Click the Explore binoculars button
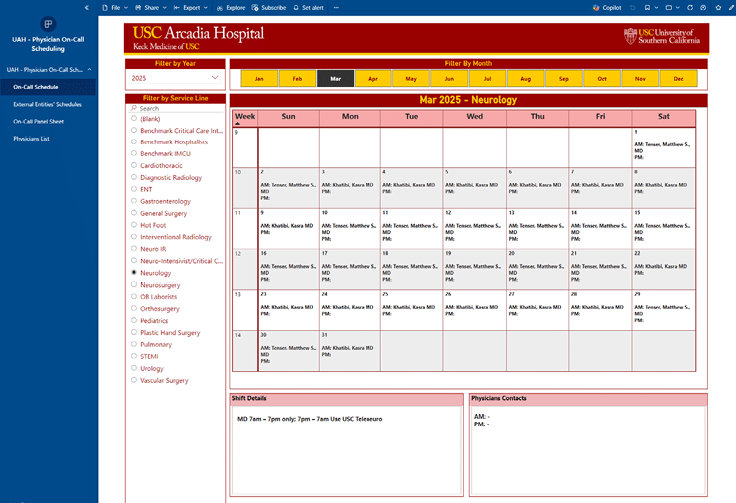The image size is (736, 503). (230, 7)
